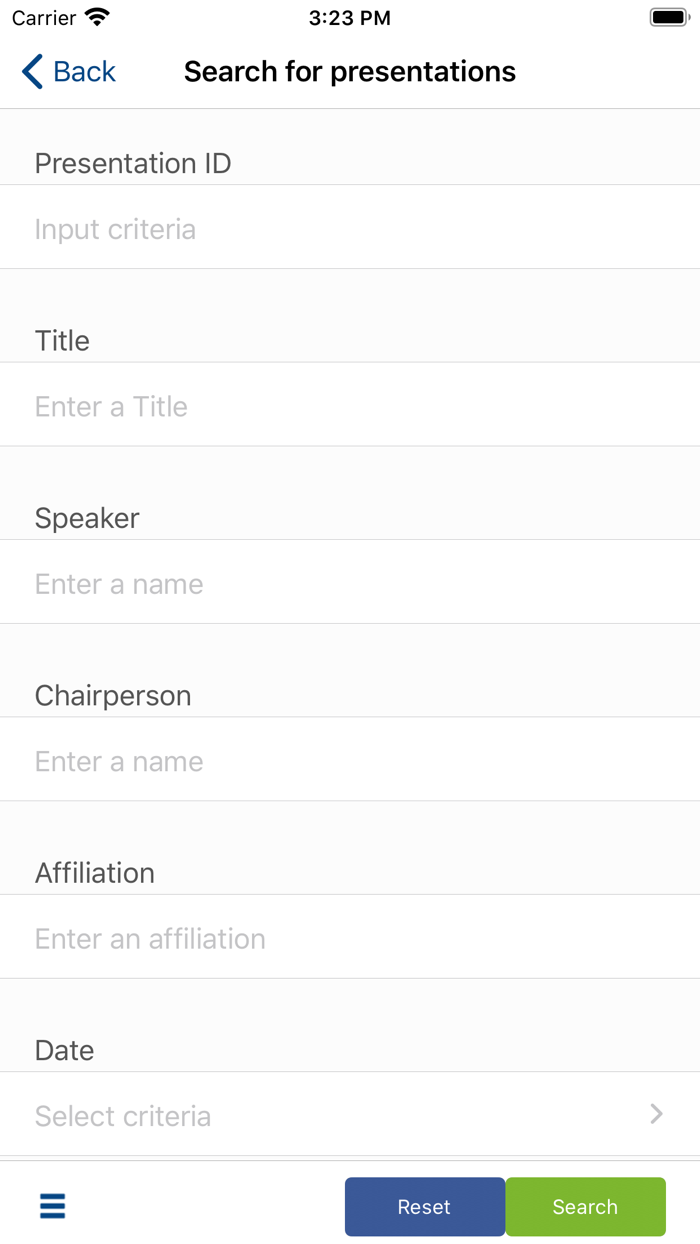Tap the Back chevron arrow icon
The height and width of the screenshot is (1244, 700).
point(32,72)
